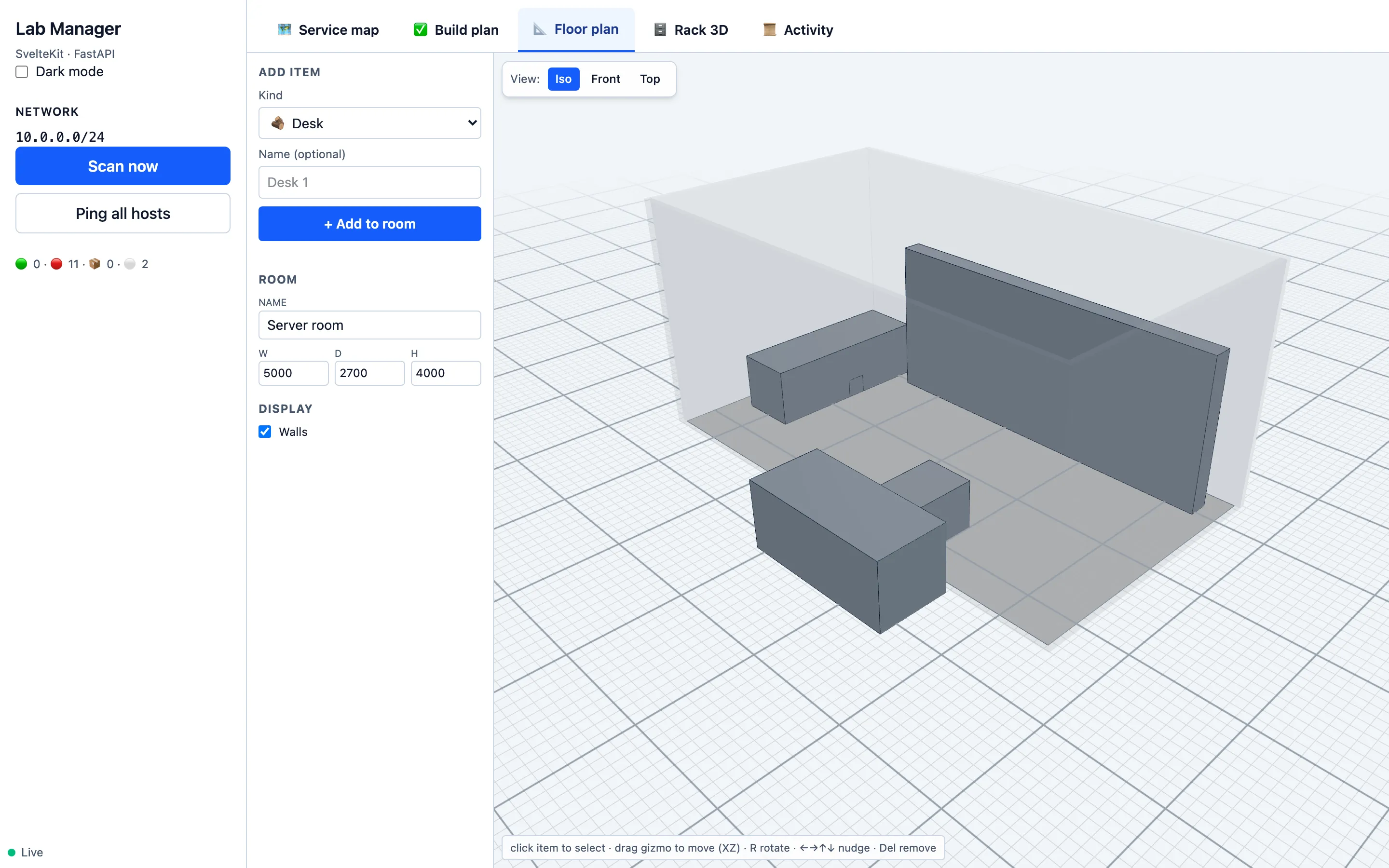Open the Kind dropdown showing Desk
1389x868 pixels.
[x=369, y=123]
